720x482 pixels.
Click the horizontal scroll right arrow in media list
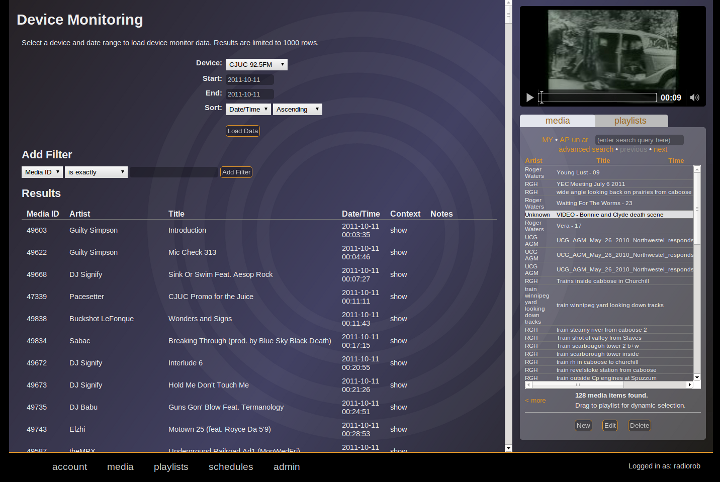tap(690, 385)
